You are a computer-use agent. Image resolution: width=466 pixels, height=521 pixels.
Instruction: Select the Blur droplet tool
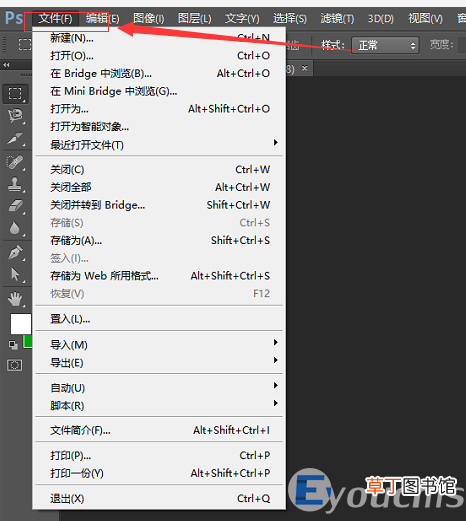pos(15,228)
